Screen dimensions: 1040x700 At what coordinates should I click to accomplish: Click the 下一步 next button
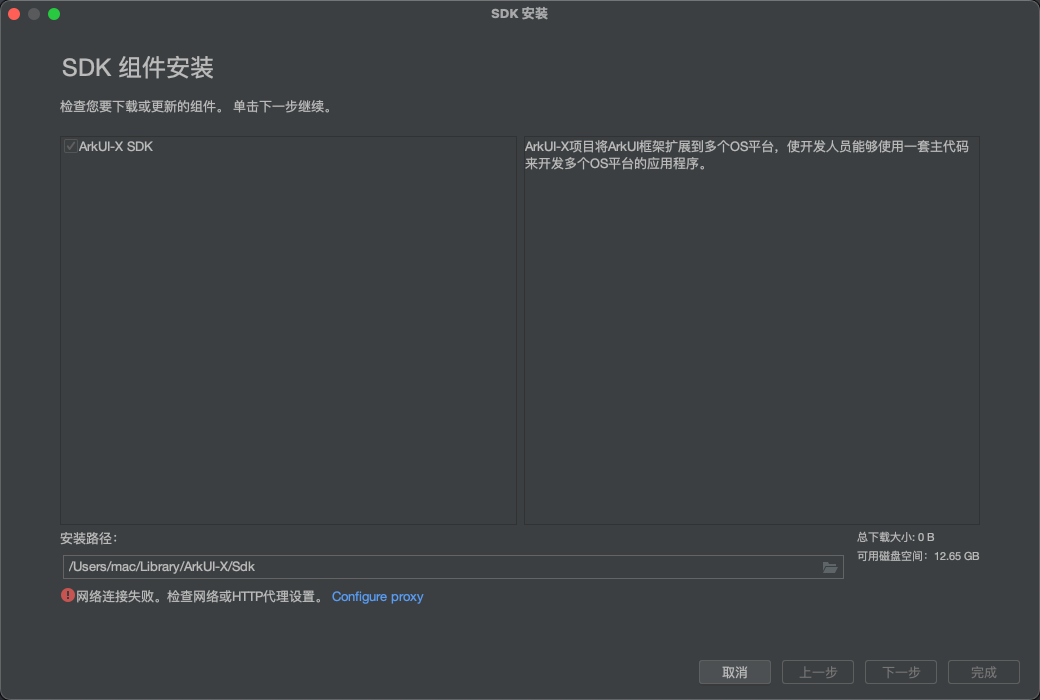tap(901, 672)
